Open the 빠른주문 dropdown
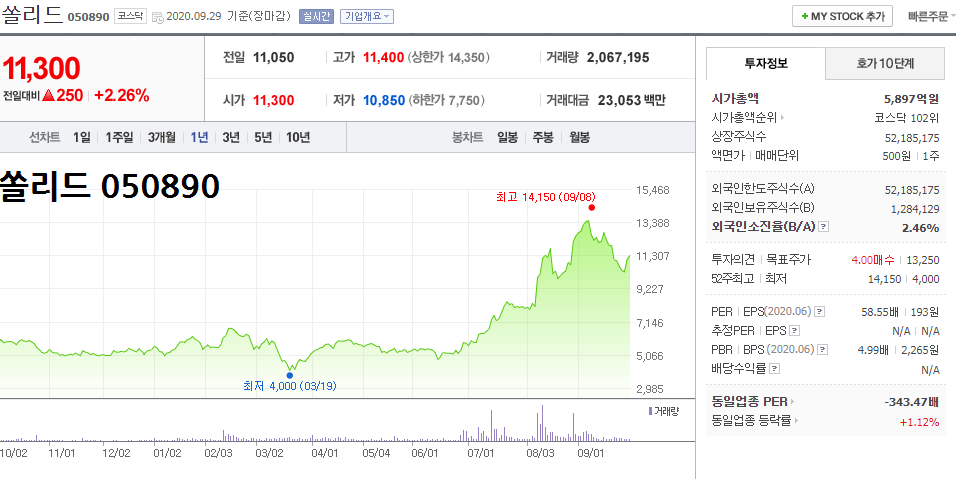The height and width of the screenshot is (479, 956). pyautogui.click(x=930, y=16)
